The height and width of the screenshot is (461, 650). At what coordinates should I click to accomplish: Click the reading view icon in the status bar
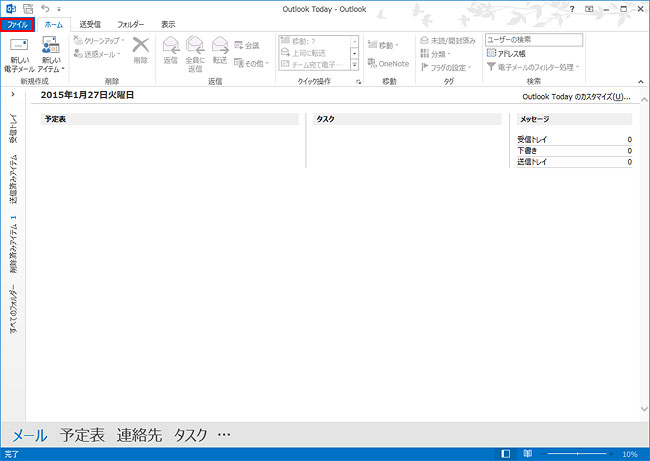pos(527,454)
